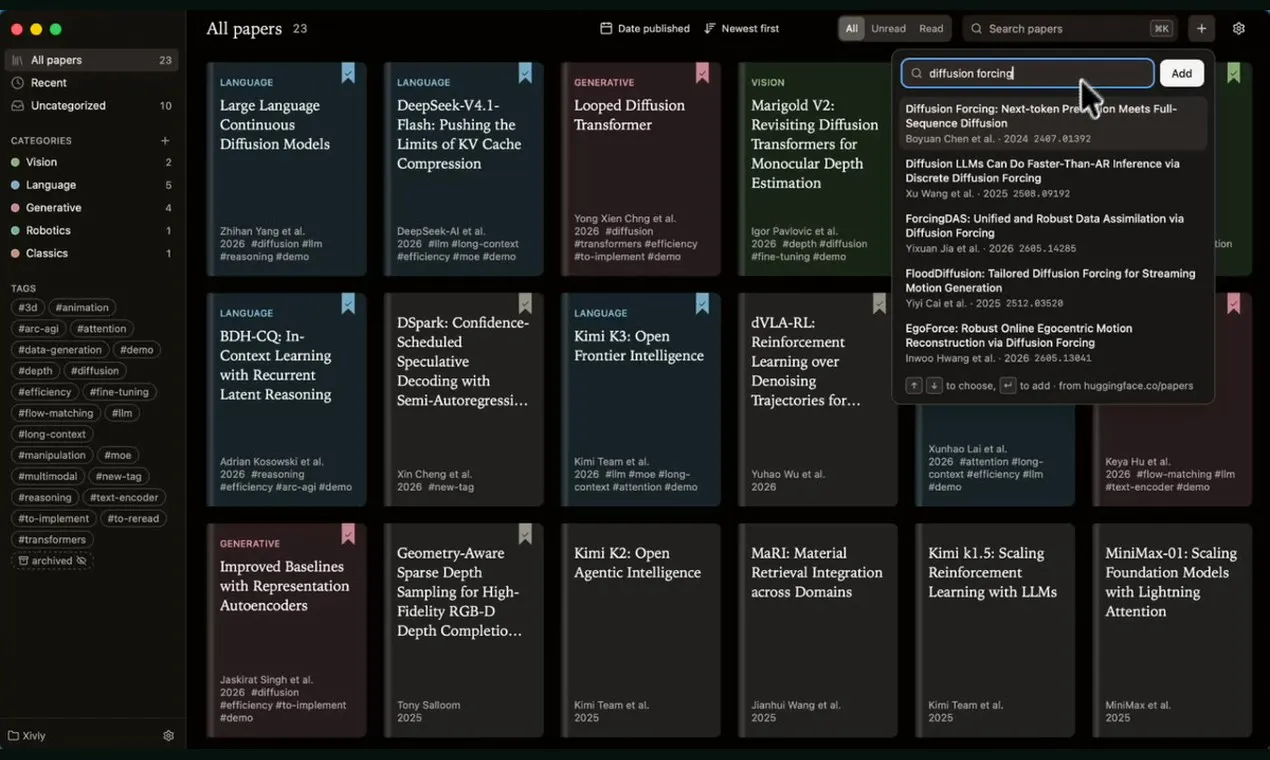Viewport: 1270px width, 760px height.
Task: Click the plus button beside the search bar
Action: (x=1202, y=29)
